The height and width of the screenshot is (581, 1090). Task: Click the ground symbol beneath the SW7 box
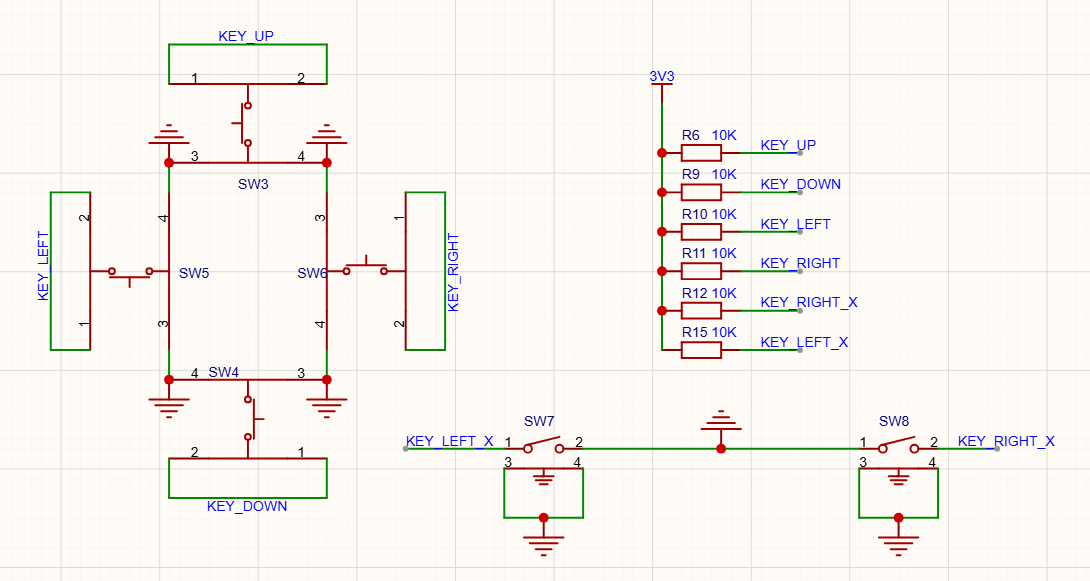tap(544, 544)
